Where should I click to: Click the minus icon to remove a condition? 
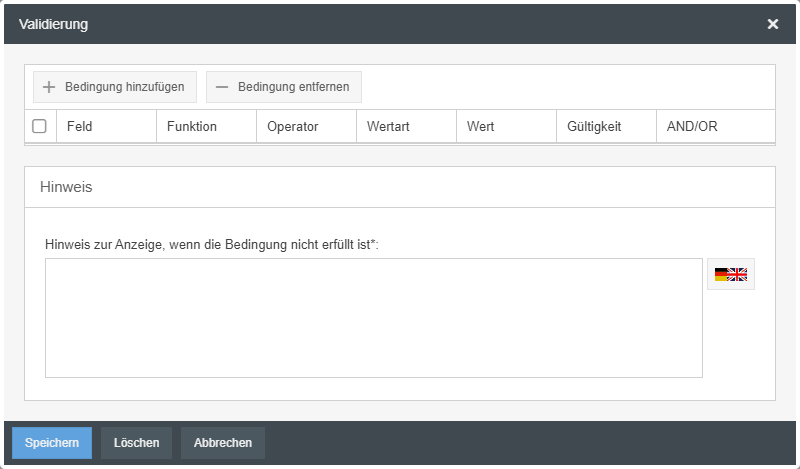[x=220, y=87]
